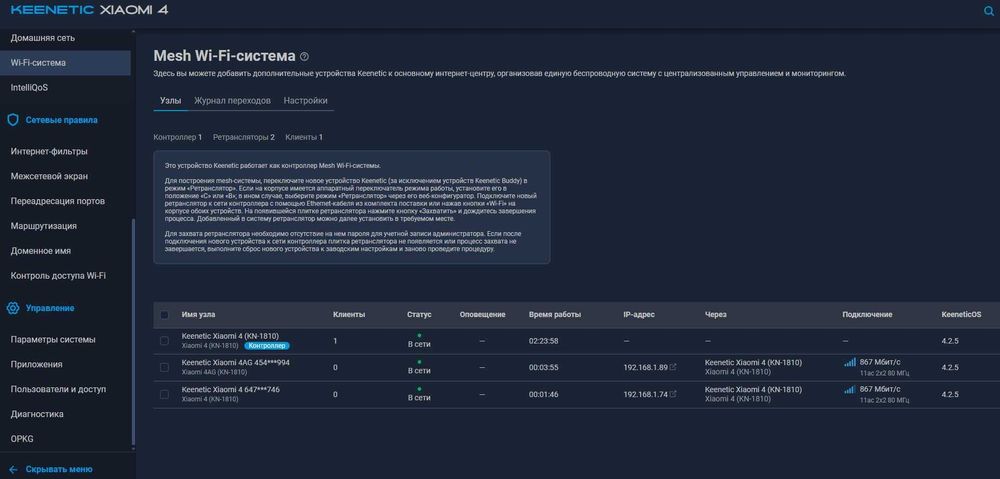The image size is (1000, 479).
Task: Click Скрывать меню to hide sidebar
Action: tap(59, 469)
